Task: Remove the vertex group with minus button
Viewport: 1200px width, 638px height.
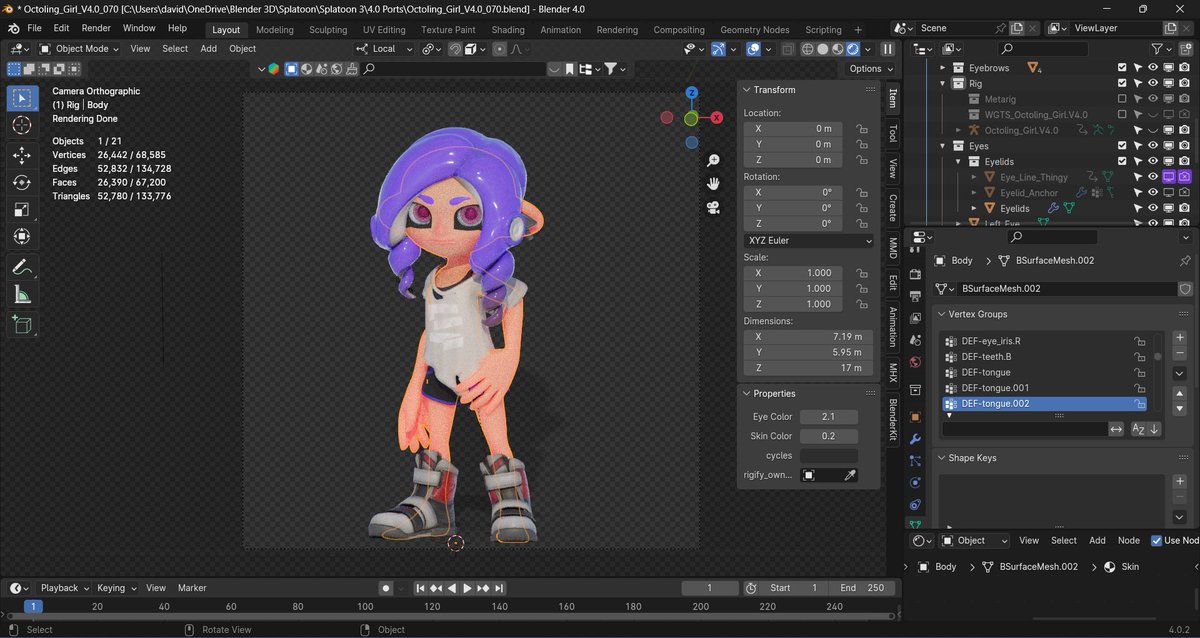Action: [x=1180, y=353]
